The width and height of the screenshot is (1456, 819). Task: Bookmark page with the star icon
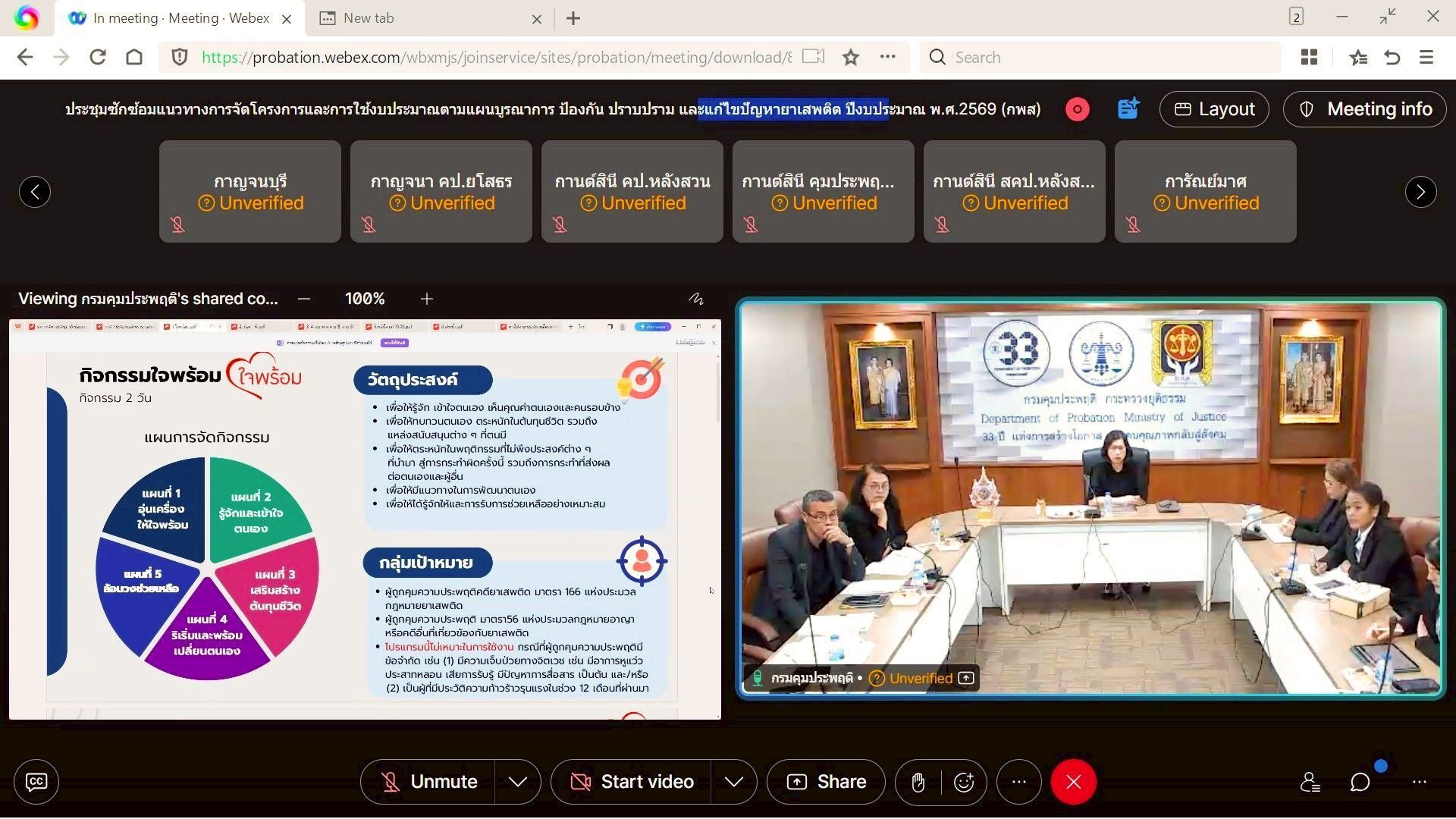point(851,58)
